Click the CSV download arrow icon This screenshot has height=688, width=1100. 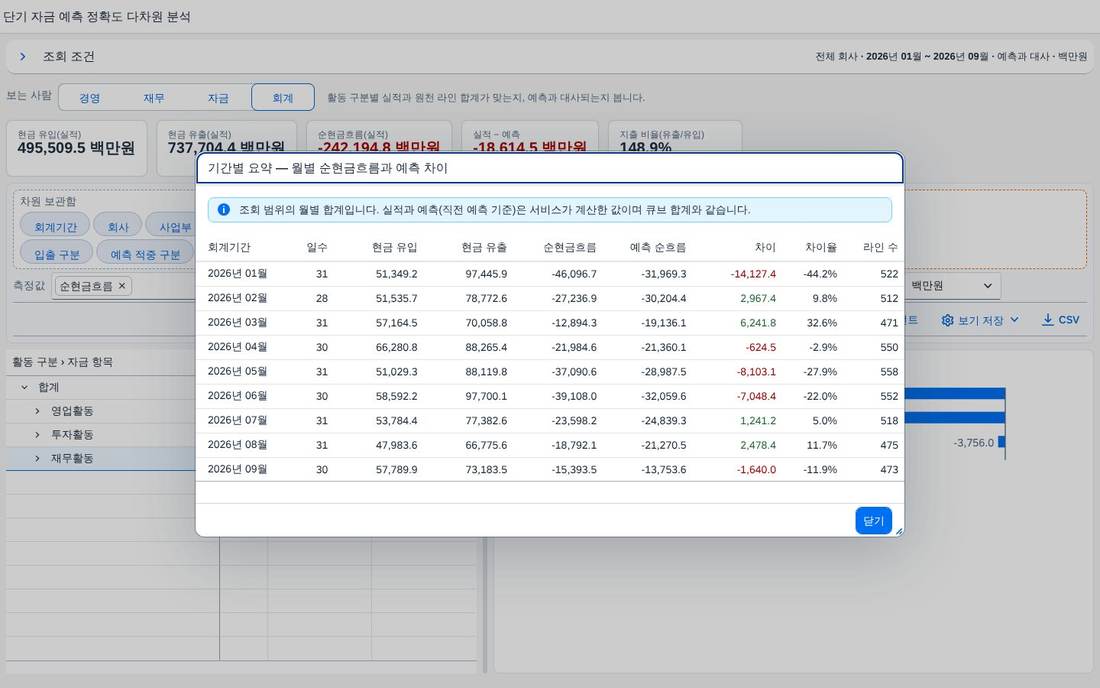[x=1047, y=320]
